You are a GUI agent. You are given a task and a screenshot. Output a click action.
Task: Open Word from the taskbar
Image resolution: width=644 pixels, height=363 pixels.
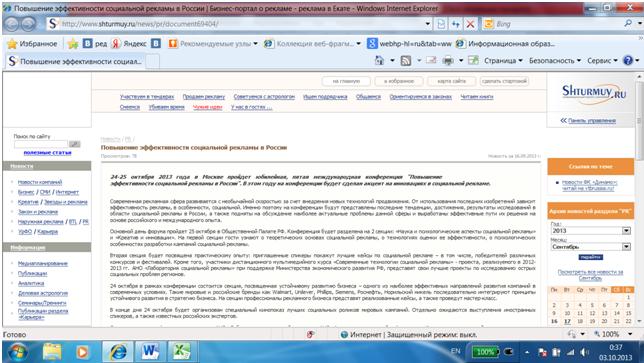click(x=150, y=352)
